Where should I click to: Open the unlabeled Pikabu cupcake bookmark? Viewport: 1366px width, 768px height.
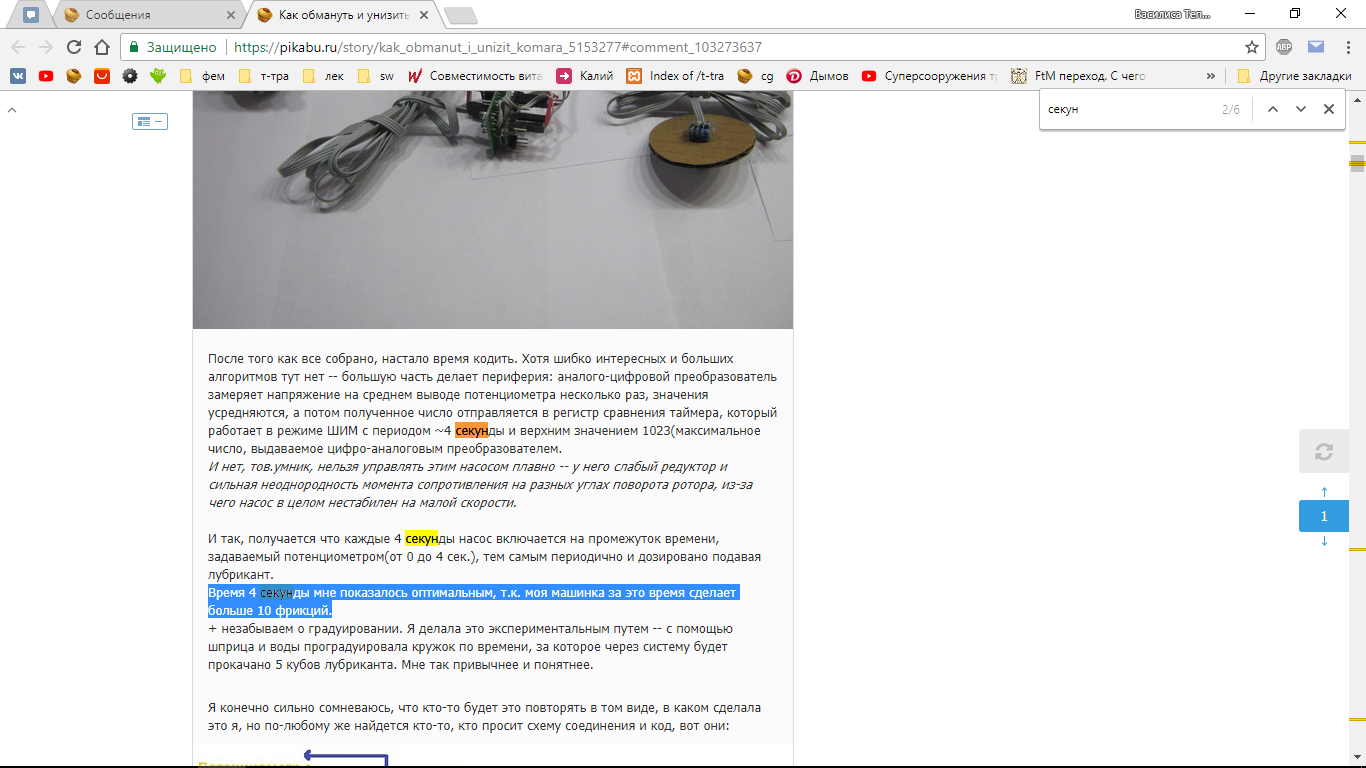click(x=74, y=76)
